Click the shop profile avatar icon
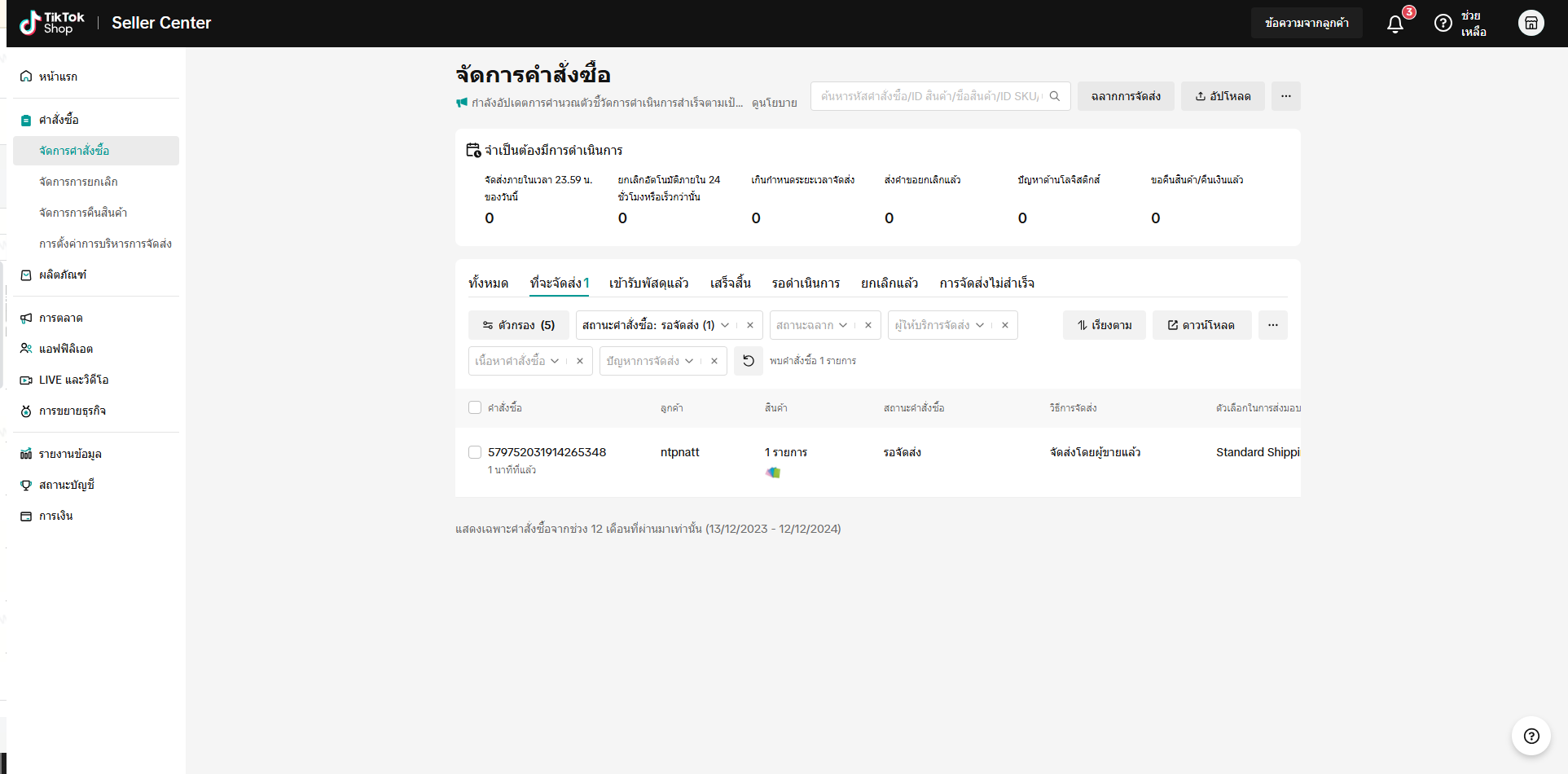 point(1531,23)
